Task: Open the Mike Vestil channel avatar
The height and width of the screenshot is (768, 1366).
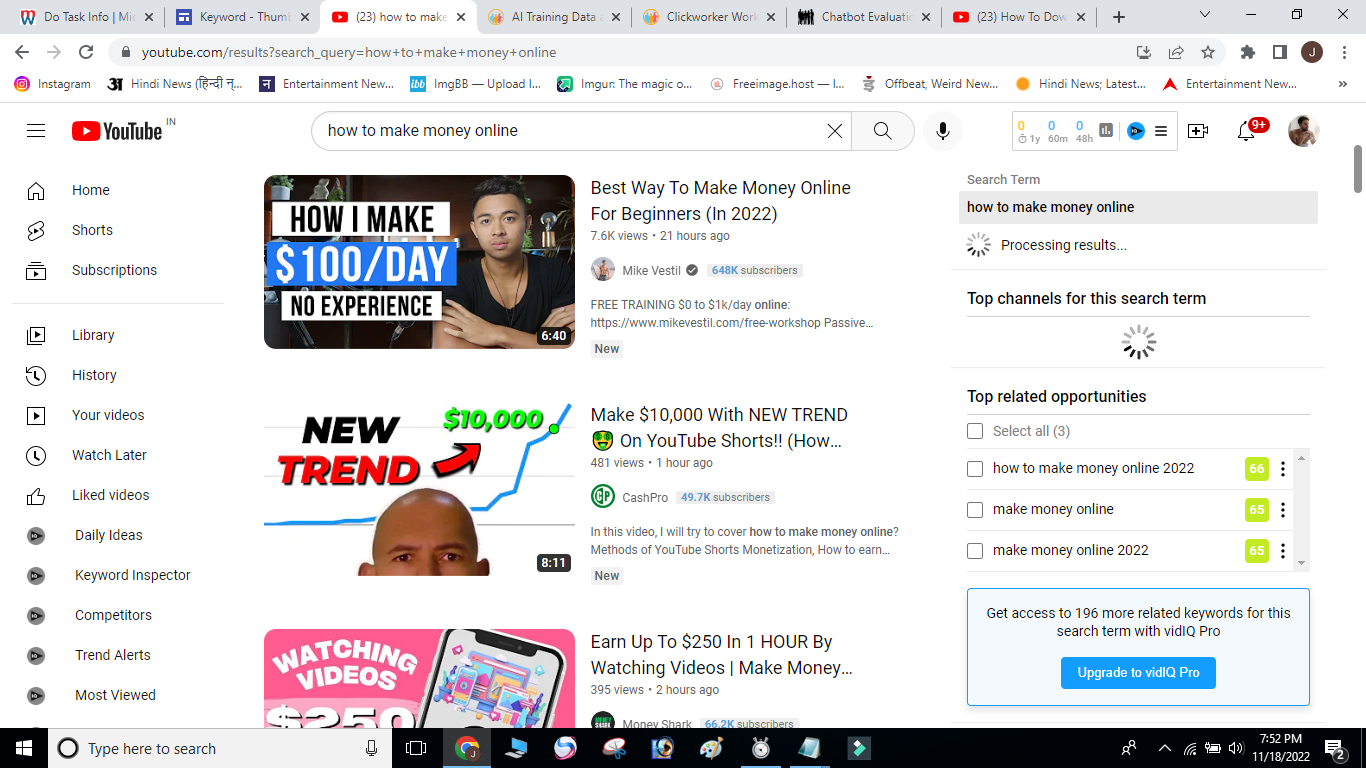Action: click(603, 270)
